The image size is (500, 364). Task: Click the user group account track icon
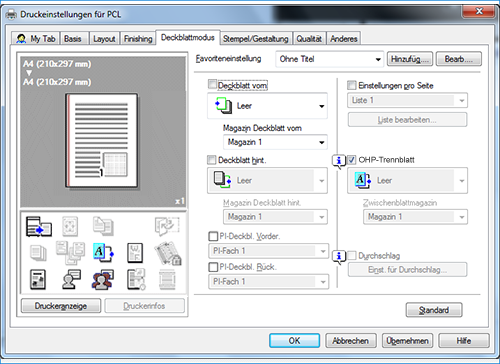pyautogui.click(x=103, y=279)
